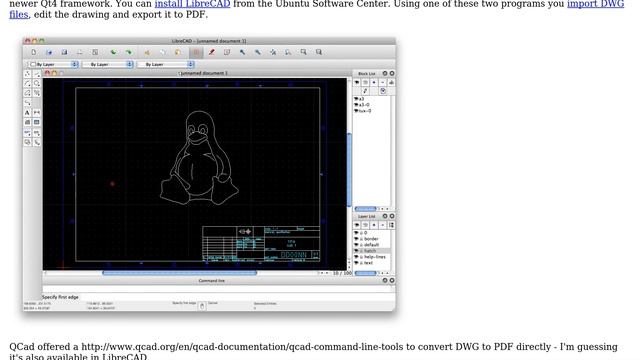Click the Save icon in LibreCAD toolbar
Image resolution: width=640 pixels, height=360 pixels.
pyautogui.click(x=64, y=52)
